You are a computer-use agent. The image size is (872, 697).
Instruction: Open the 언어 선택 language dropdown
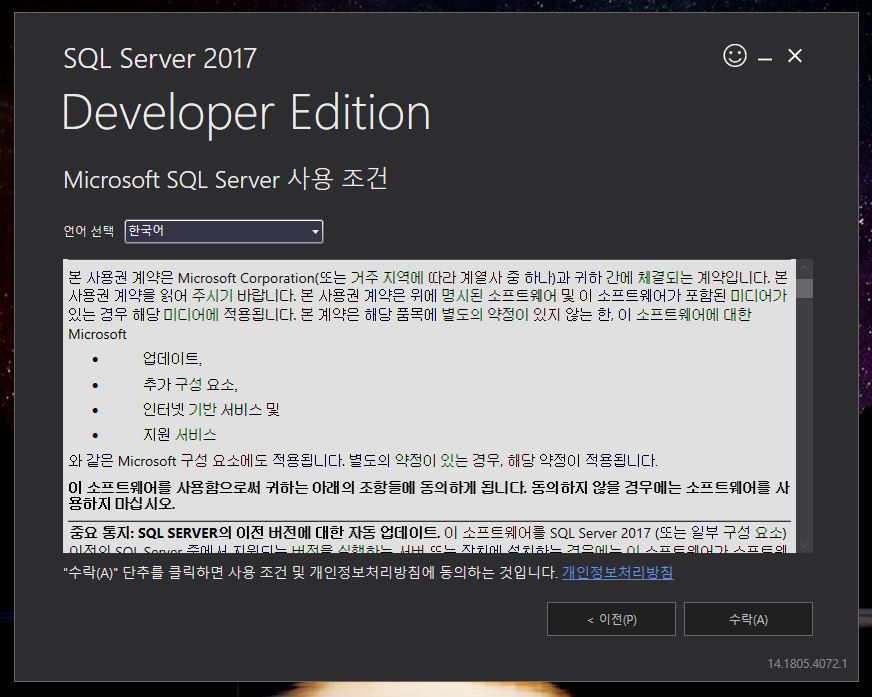pyautogui.click(x=224, y=231)
